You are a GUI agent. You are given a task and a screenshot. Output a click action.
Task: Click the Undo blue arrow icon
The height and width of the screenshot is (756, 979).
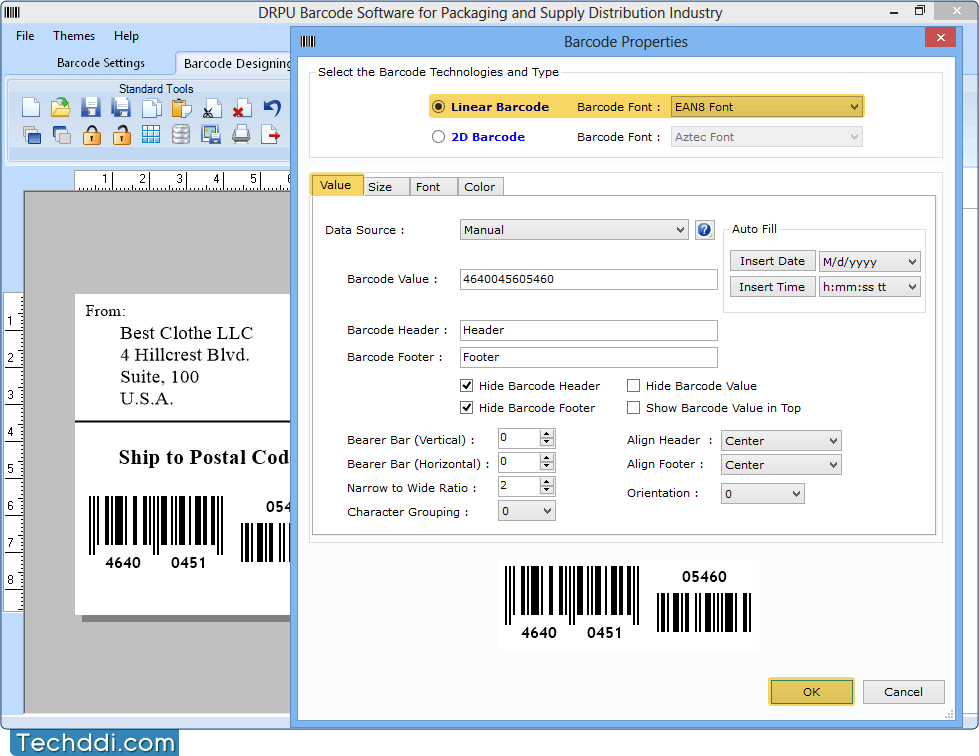272,107
